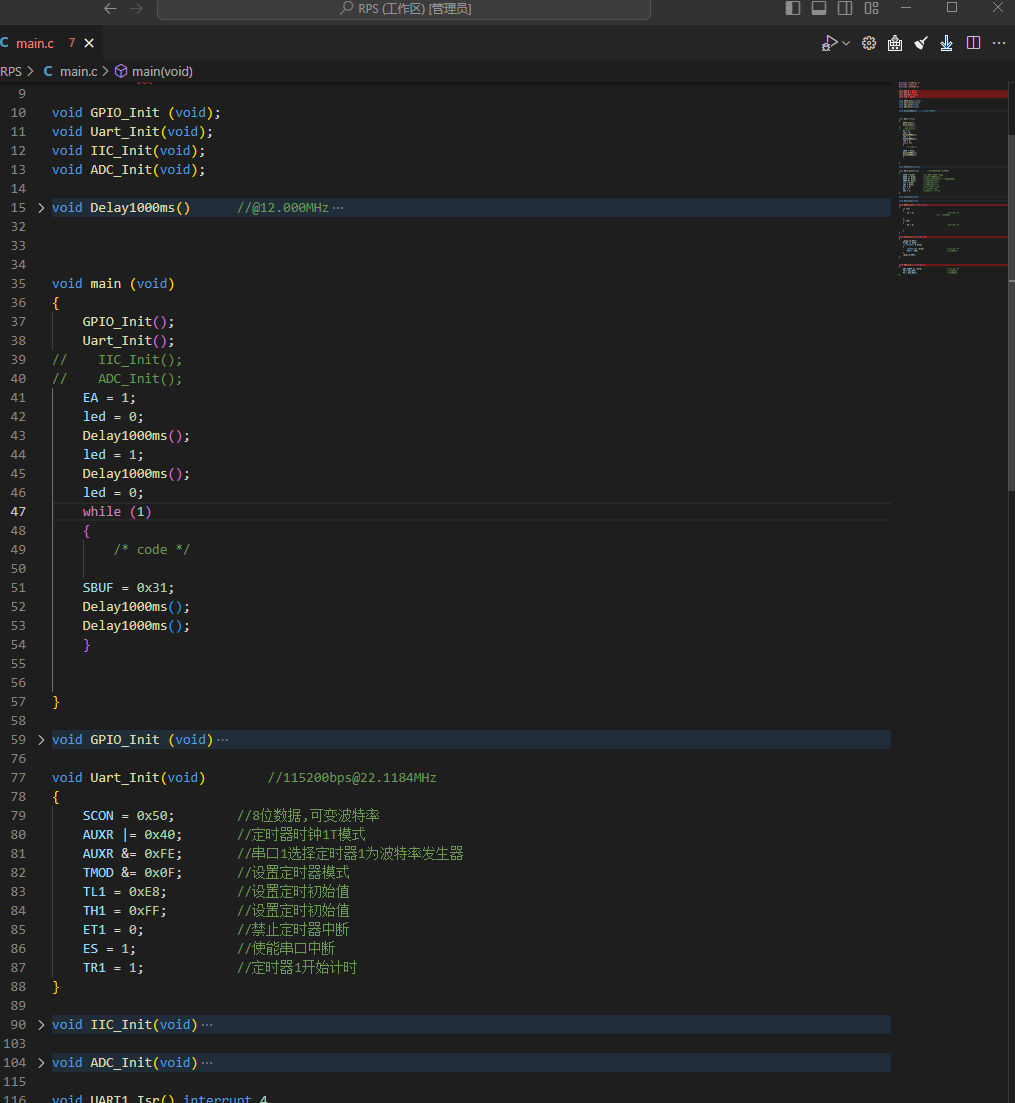Click 'TH1 = 0xFF;' on line 84
Image resolution: width=1015 pixels, height=1103 pixels.
tap(125, 910)
